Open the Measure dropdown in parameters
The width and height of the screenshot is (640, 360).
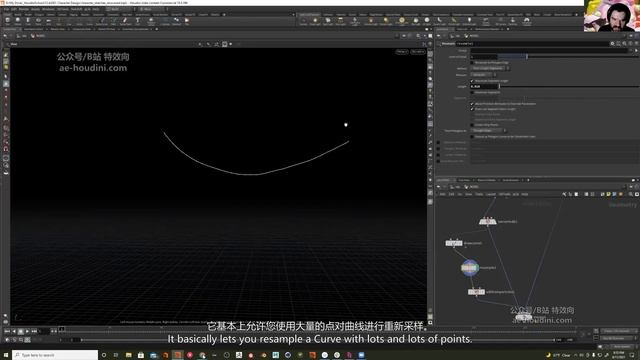pyautogui.click(x=484, y=75)
